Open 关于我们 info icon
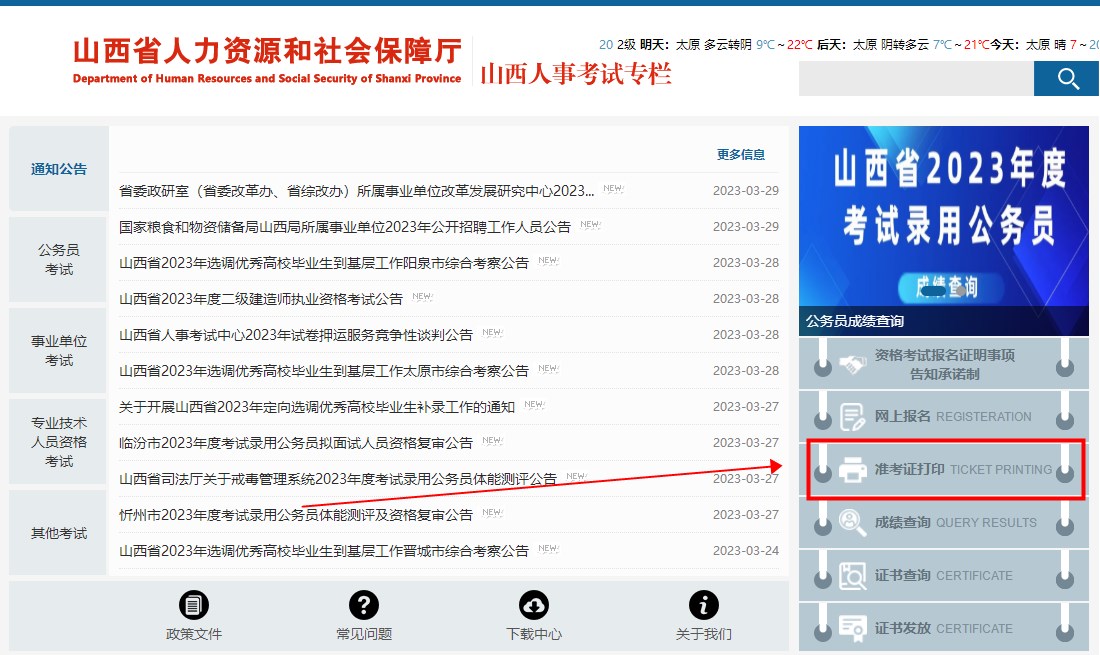The image size is (1100, 655). point(703,605)
